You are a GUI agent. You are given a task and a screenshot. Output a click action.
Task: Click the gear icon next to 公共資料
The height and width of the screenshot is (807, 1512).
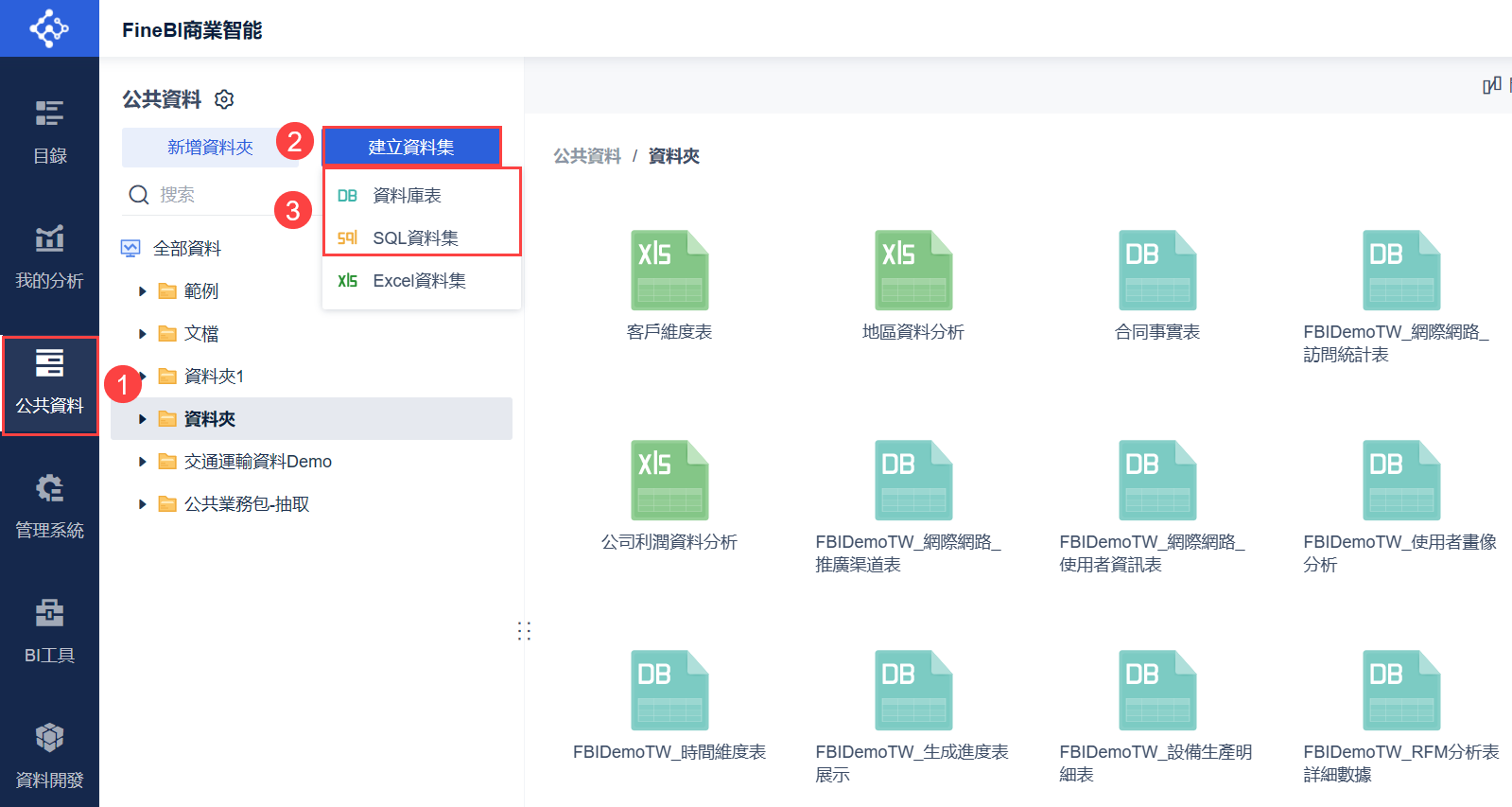tap(224, 99)
